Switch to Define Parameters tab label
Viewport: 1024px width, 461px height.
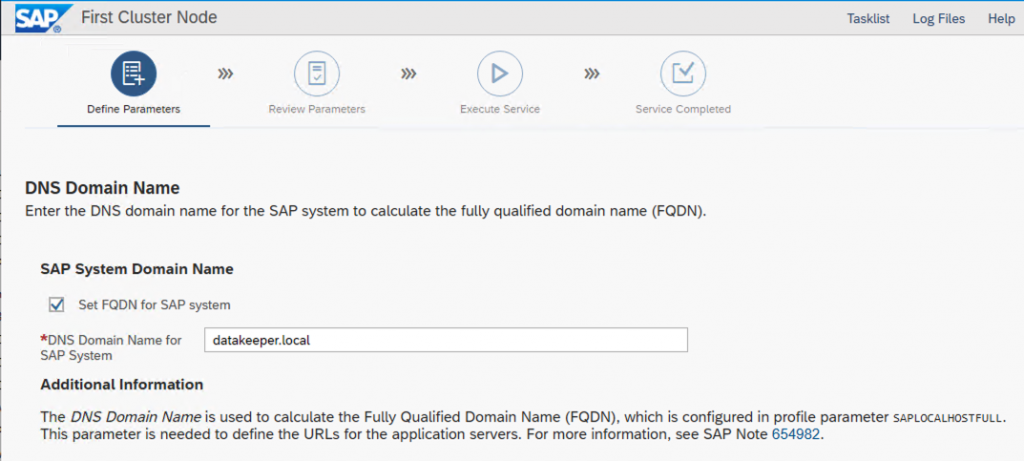tap(133, 109)
